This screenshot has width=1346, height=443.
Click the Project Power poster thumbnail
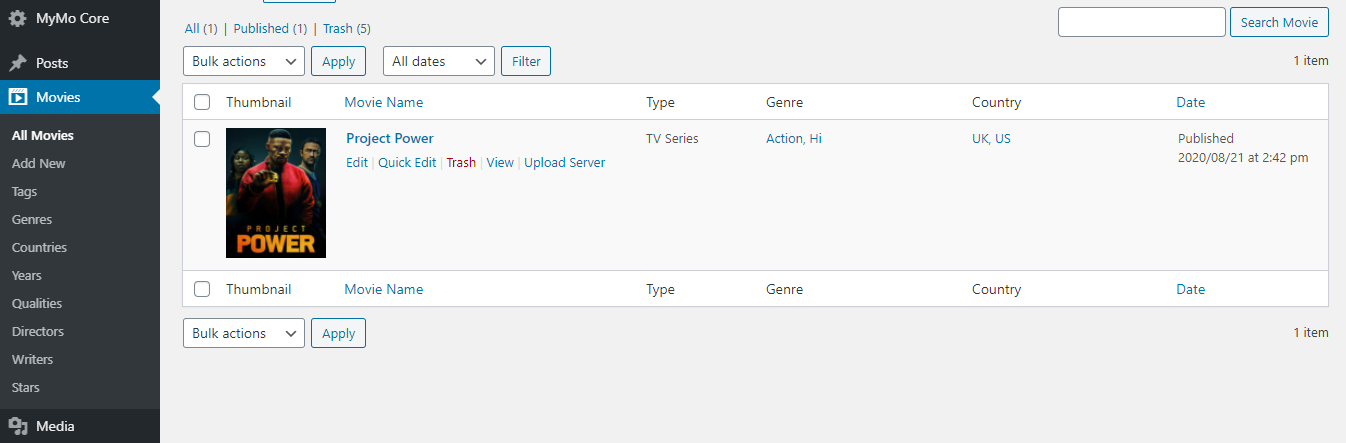276,193
